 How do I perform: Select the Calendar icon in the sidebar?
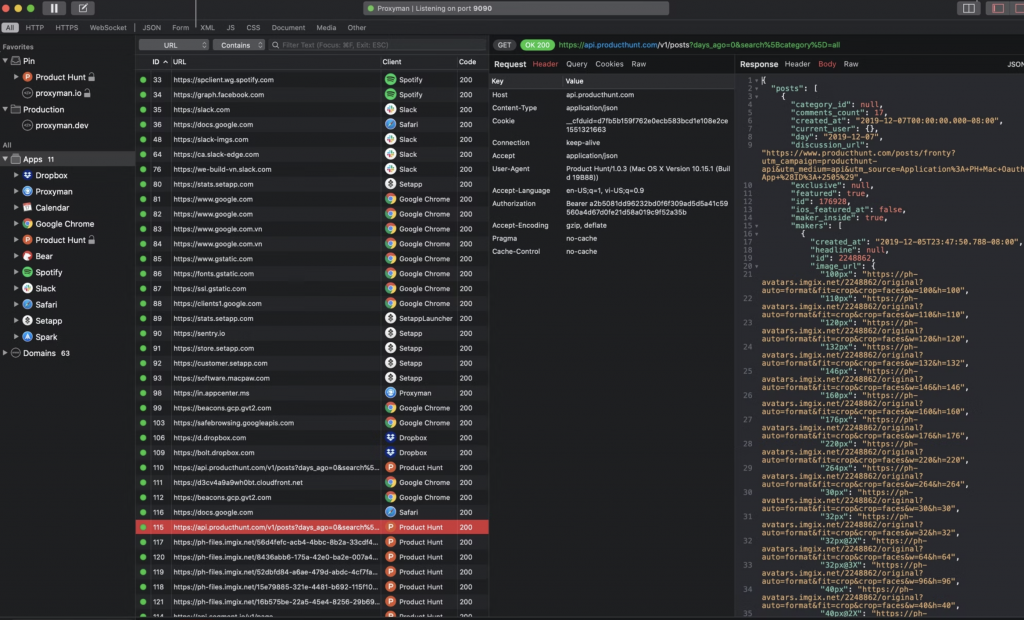coord(27,208)
